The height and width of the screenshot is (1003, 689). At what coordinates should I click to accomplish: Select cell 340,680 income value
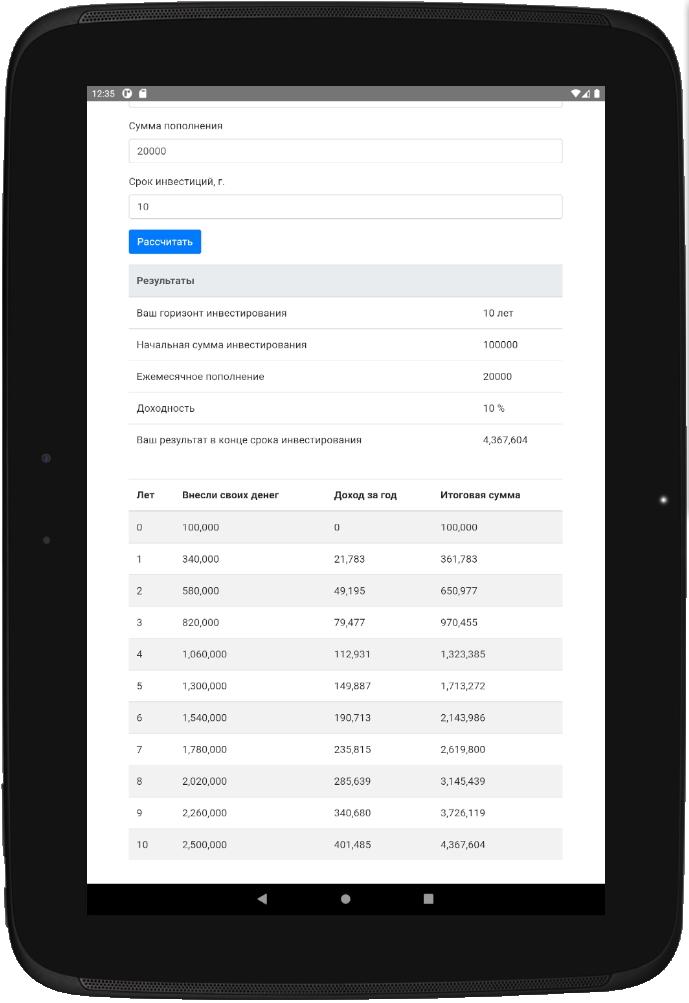[352, 813]
